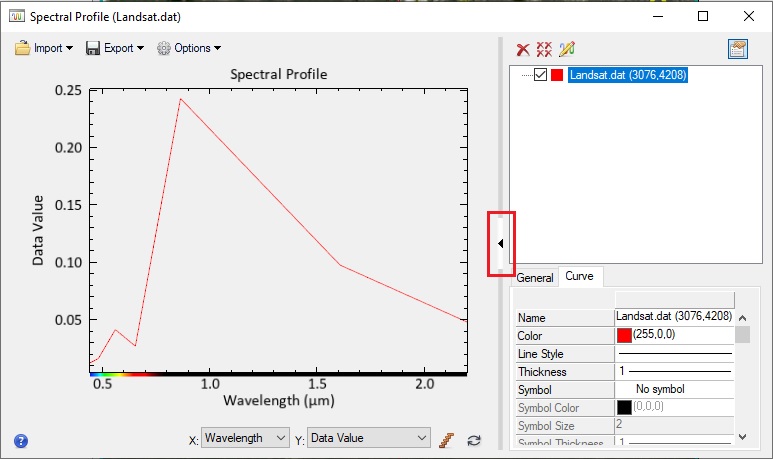Click the refresh plot arrows icon
The width and height of the screenshot is (773, 459).
pos(474,439)
